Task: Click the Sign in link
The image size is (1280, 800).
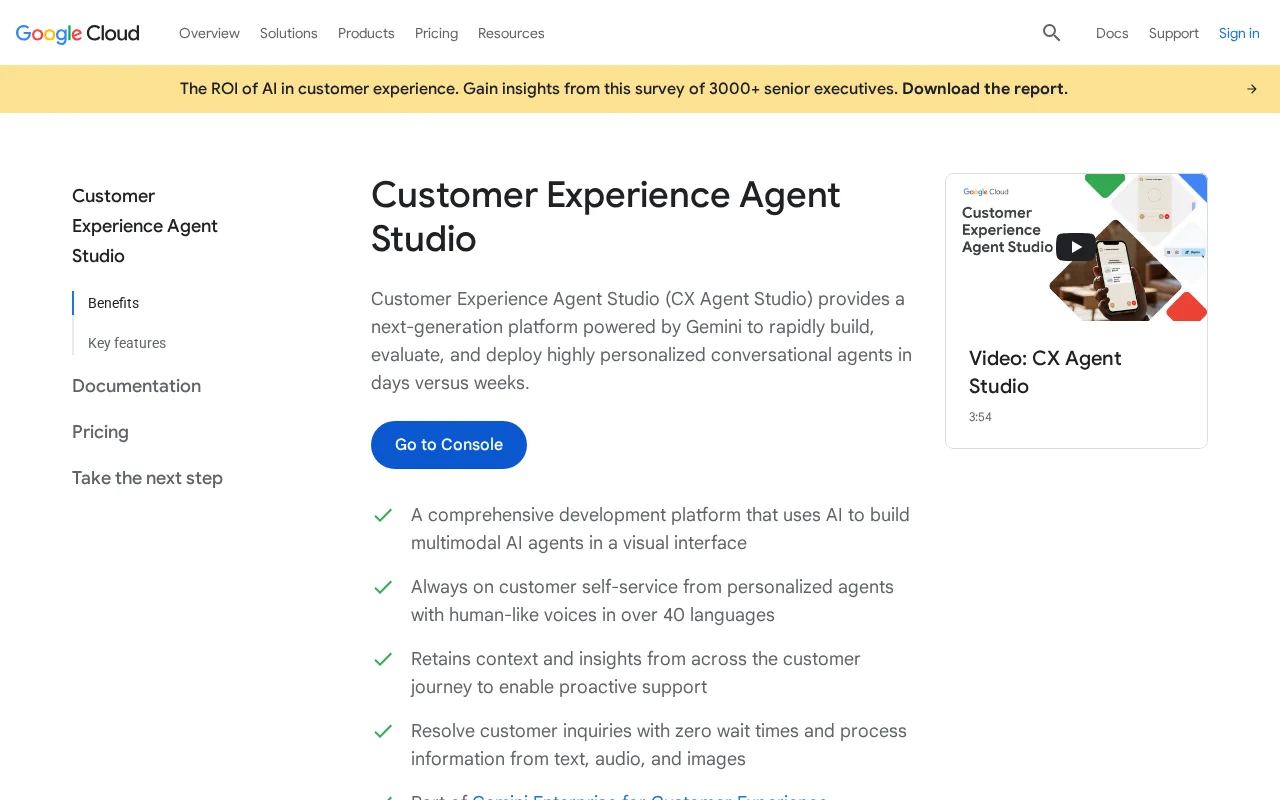Action: (1239, 33)
